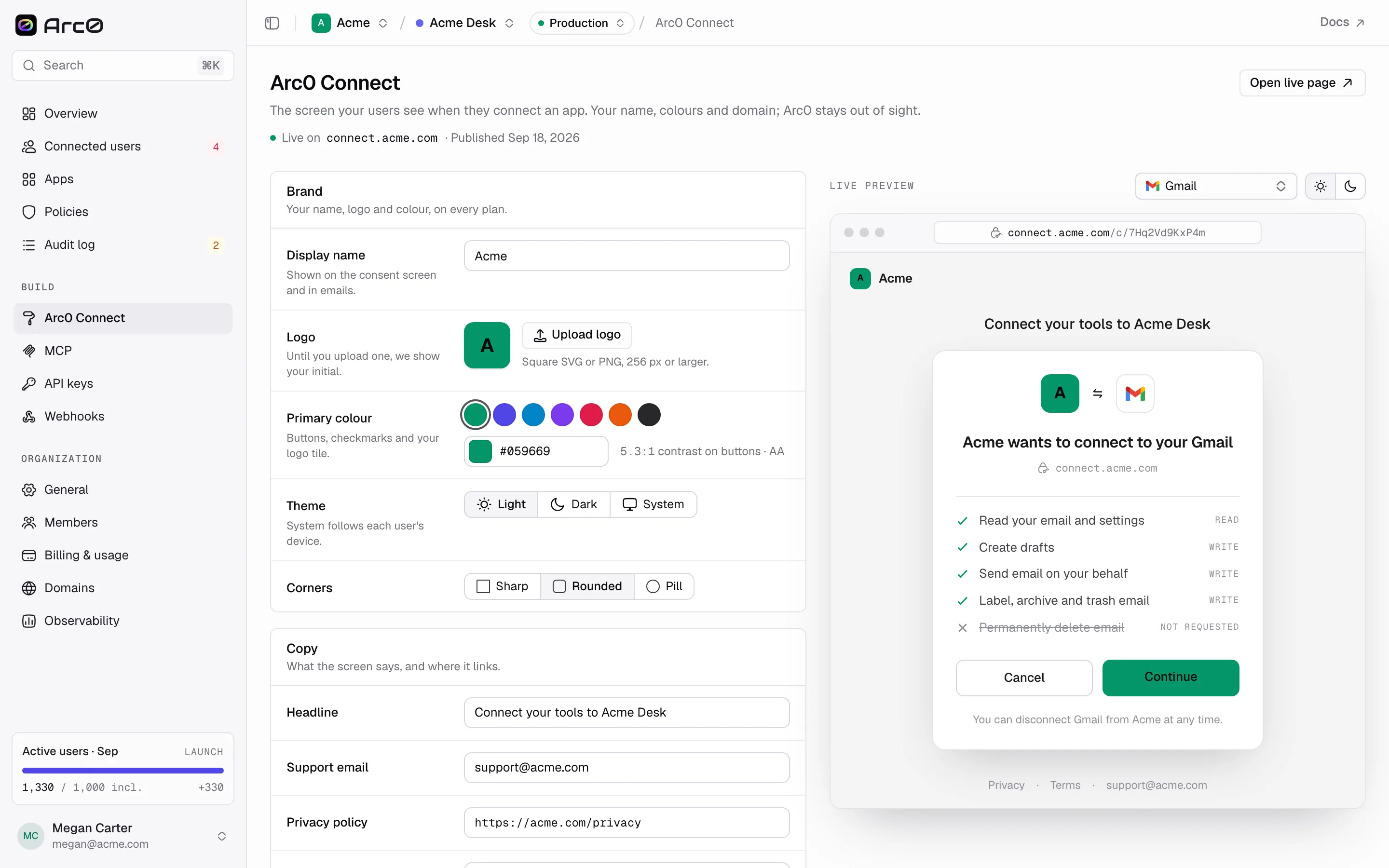The width and height of the screenshot is (1389, 868).
Task: Click Open live page button
Action: point(1302,82)
